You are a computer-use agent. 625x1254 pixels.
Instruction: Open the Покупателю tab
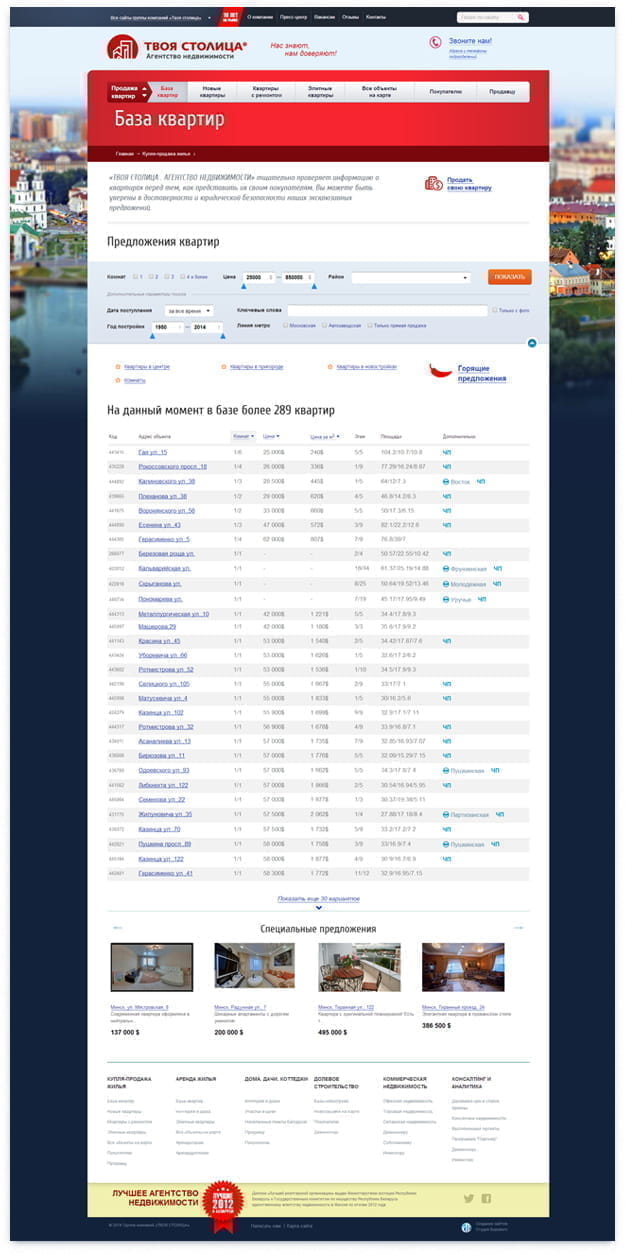point(445,92)
